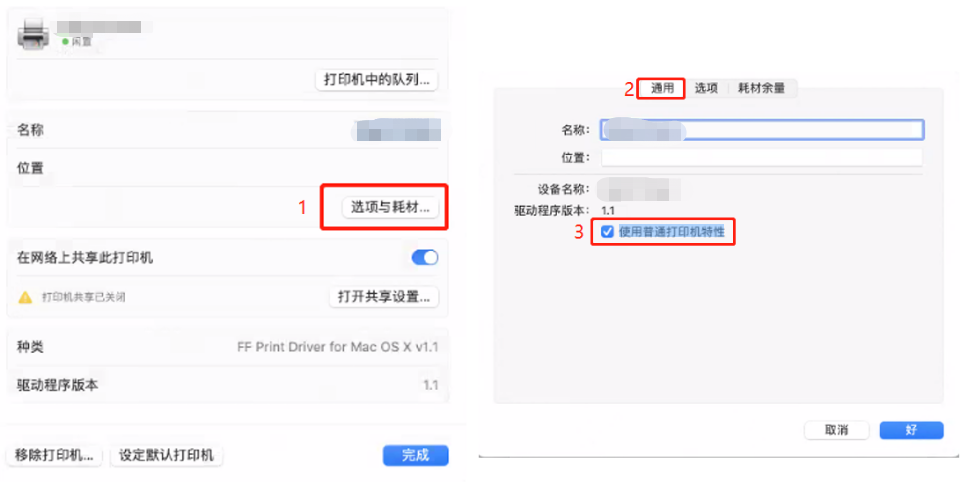The width and height of the screenshot is (972, 483).
Task: Click the yellow warning triangle icon
Action: point(25,297)
